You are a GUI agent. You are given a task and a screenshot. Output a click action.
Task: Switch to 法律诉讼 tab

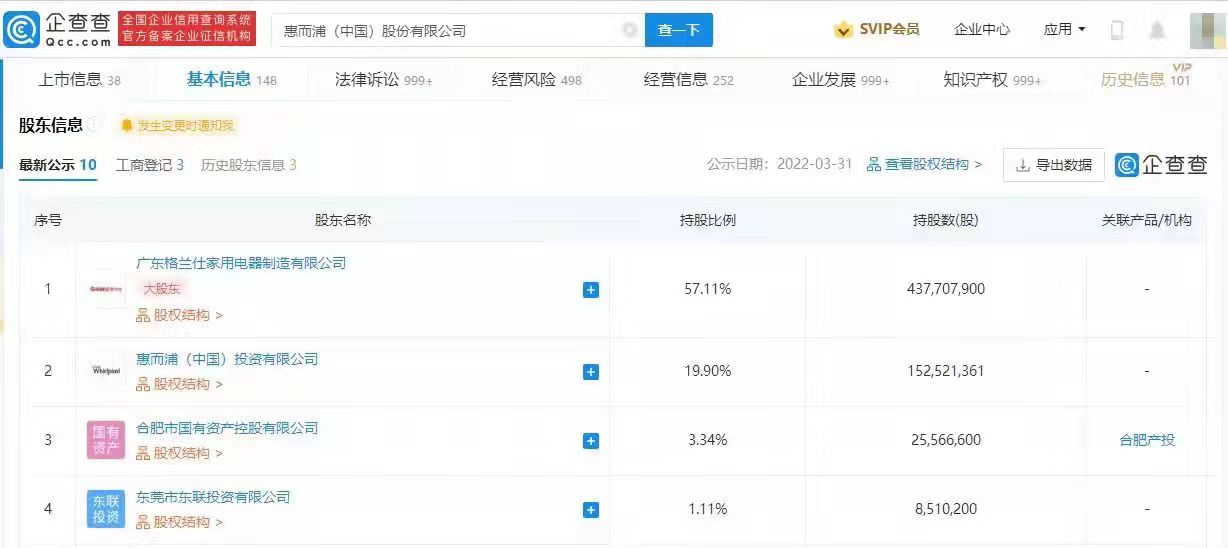(383, 79)
